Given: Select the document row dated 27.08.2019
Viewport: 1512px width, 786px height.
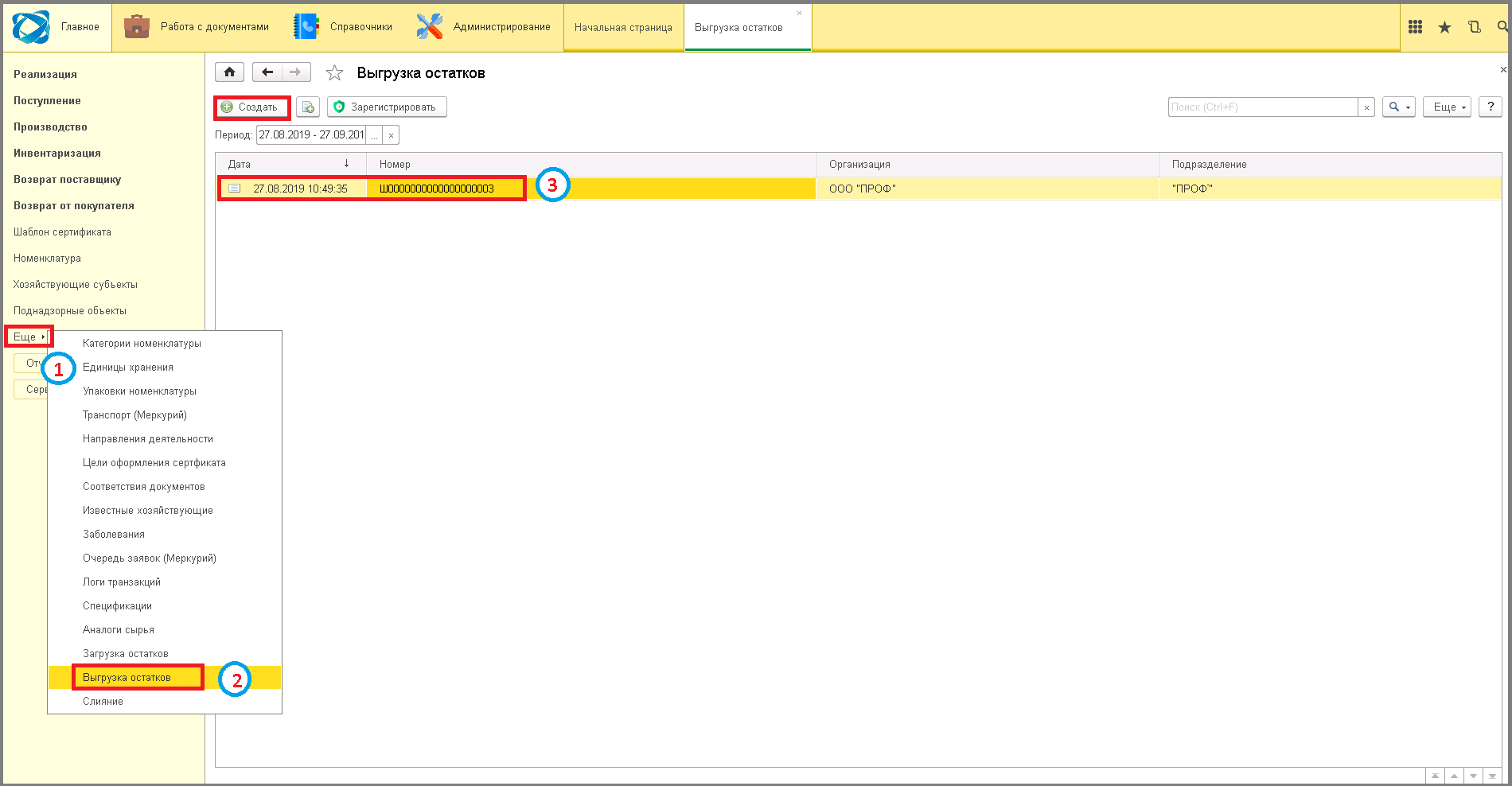Looking at the screenshot, I should click(x=858, y=189).
